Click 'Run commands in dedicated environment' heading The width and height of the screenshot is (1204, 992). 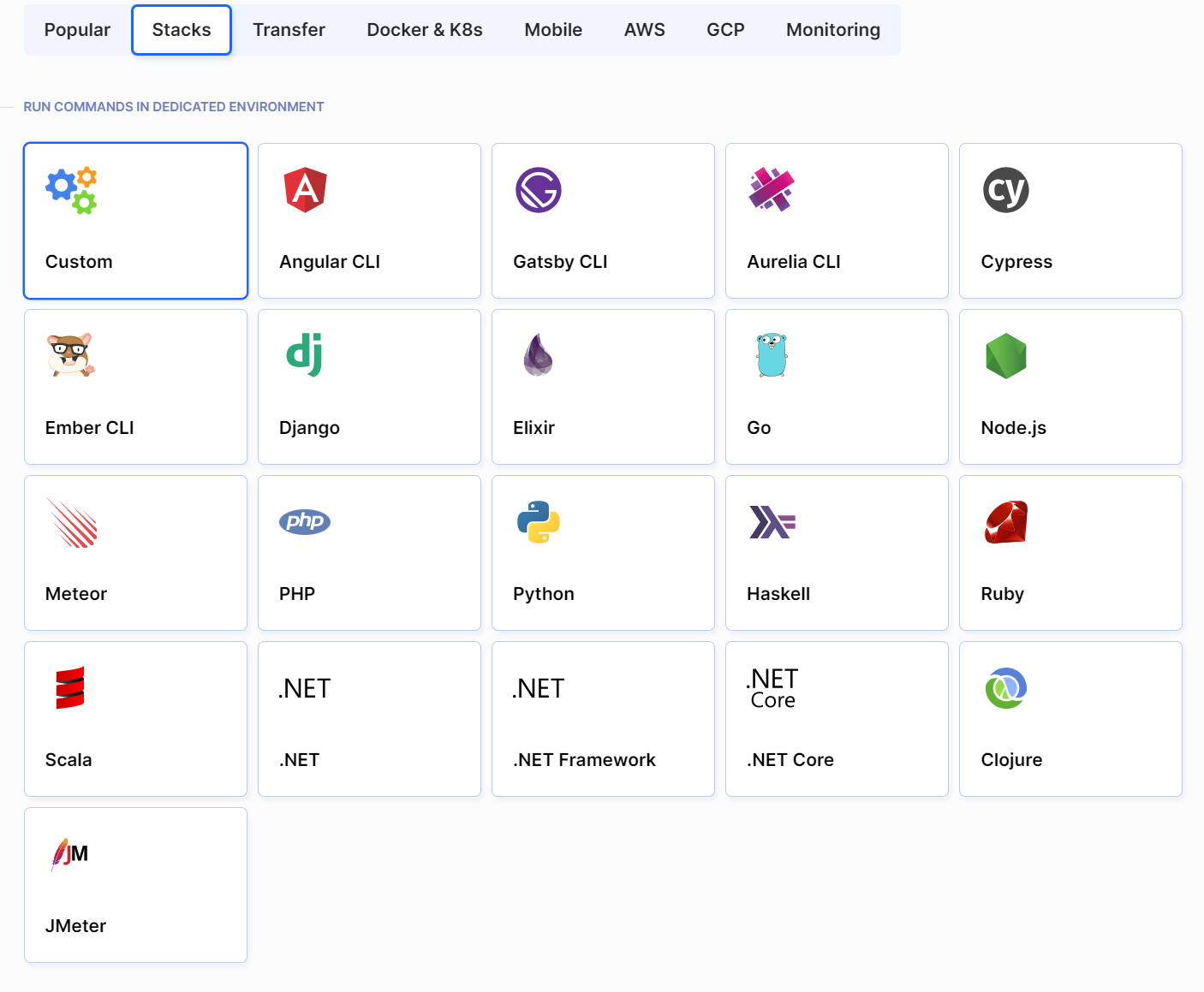[174, 107]
